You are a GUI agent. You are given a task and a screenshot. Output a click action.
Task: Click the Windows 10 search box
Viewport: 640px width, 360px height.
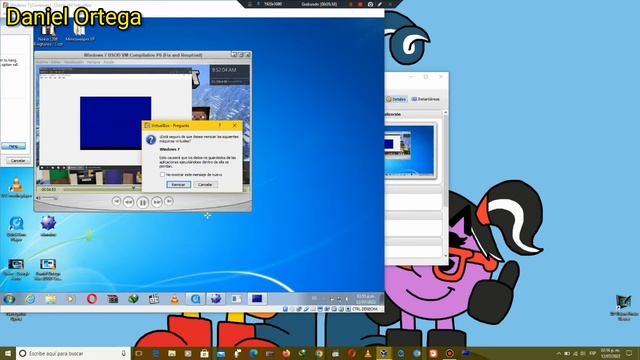[73, 353]
